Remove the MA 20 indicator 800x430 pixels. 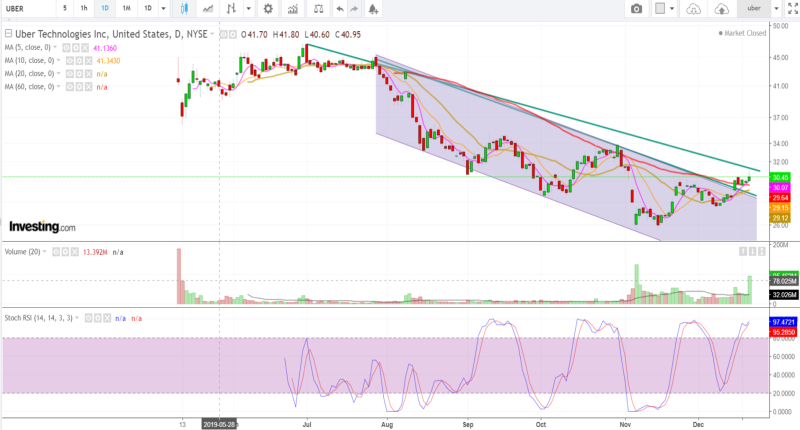(88, 74)
